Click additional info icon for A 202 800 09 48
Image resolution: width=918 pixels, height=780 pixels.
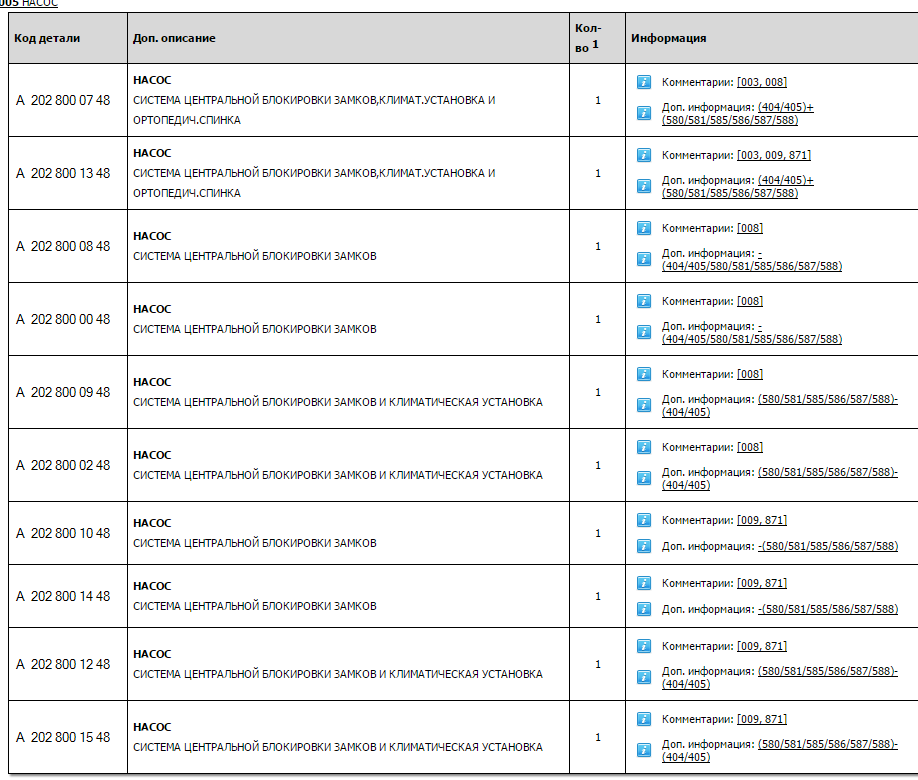point(643,405)
